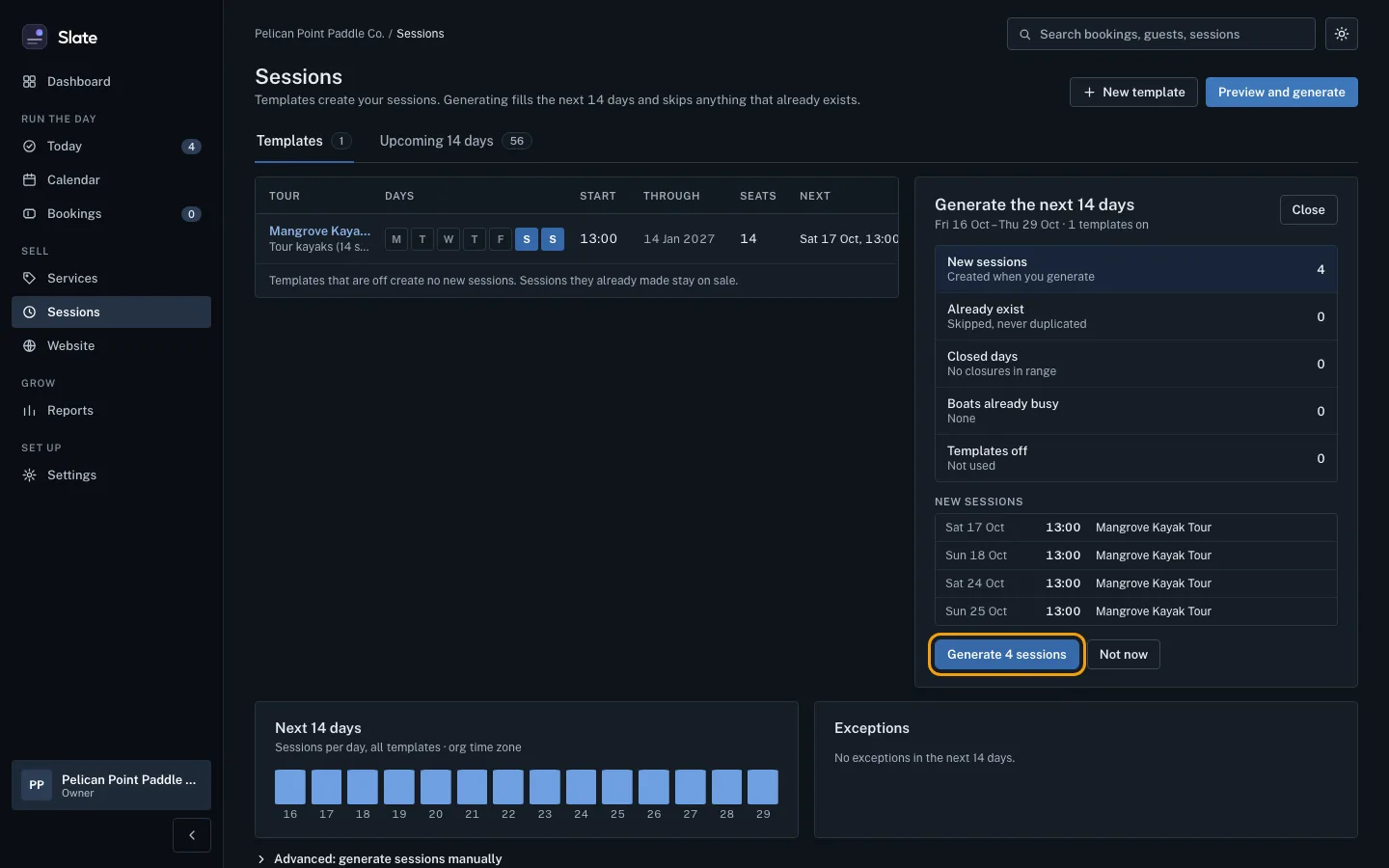Click the day 29 bar in chart
1389x868 pixels.
(x=763, y=787)
